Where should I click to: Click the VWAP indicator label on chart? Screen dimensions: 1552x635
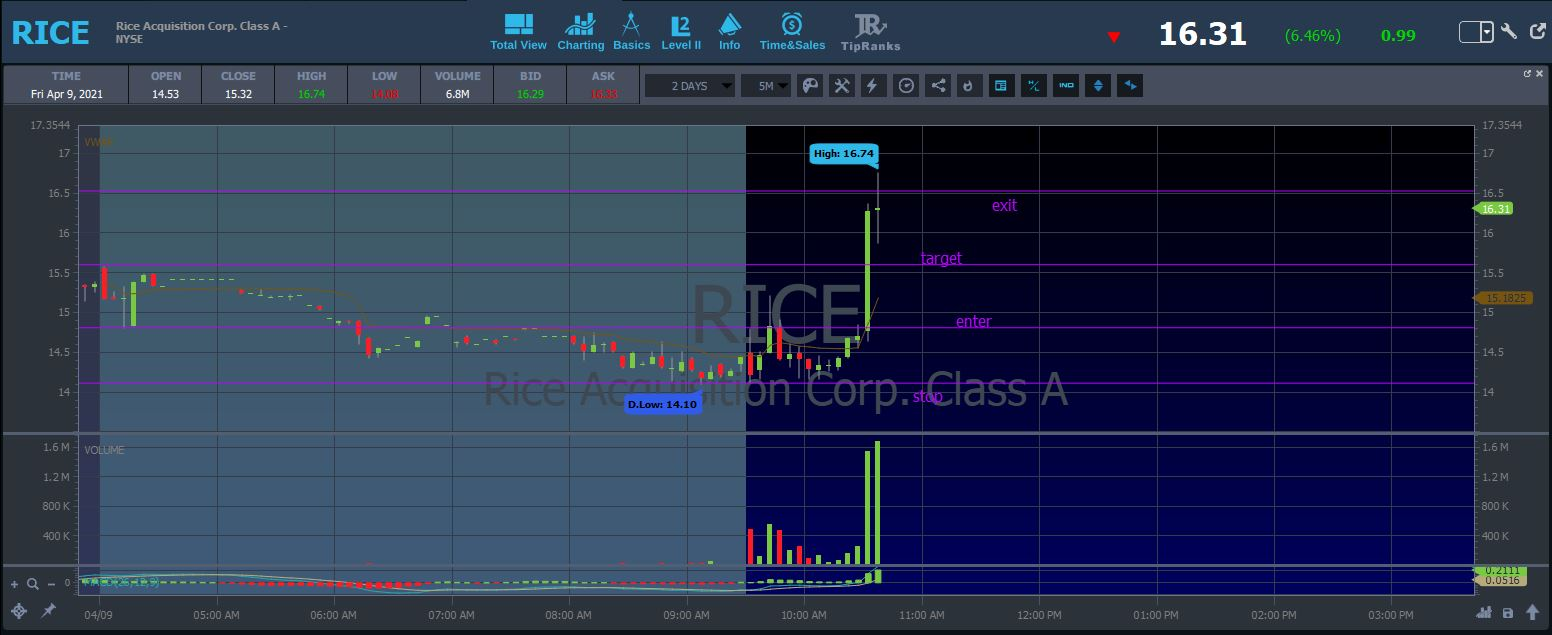coord(98,142)
